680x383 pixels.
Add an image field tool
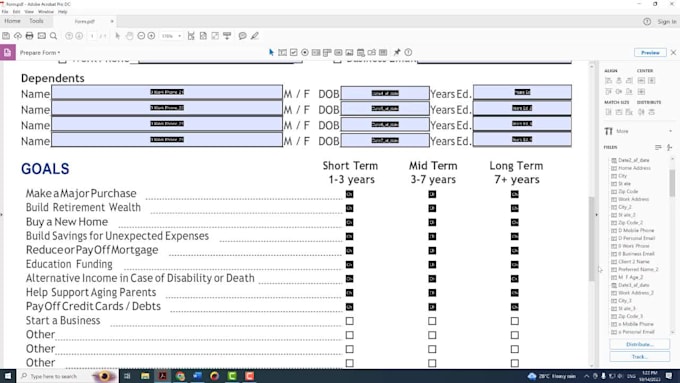tap(350, 52)
